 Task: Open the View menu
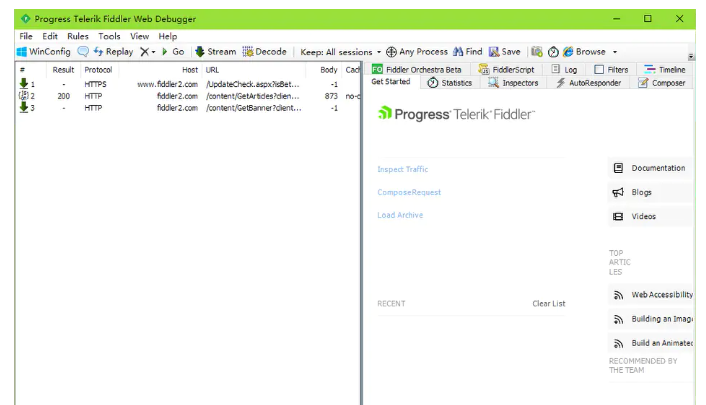click(x=140, y=36)
